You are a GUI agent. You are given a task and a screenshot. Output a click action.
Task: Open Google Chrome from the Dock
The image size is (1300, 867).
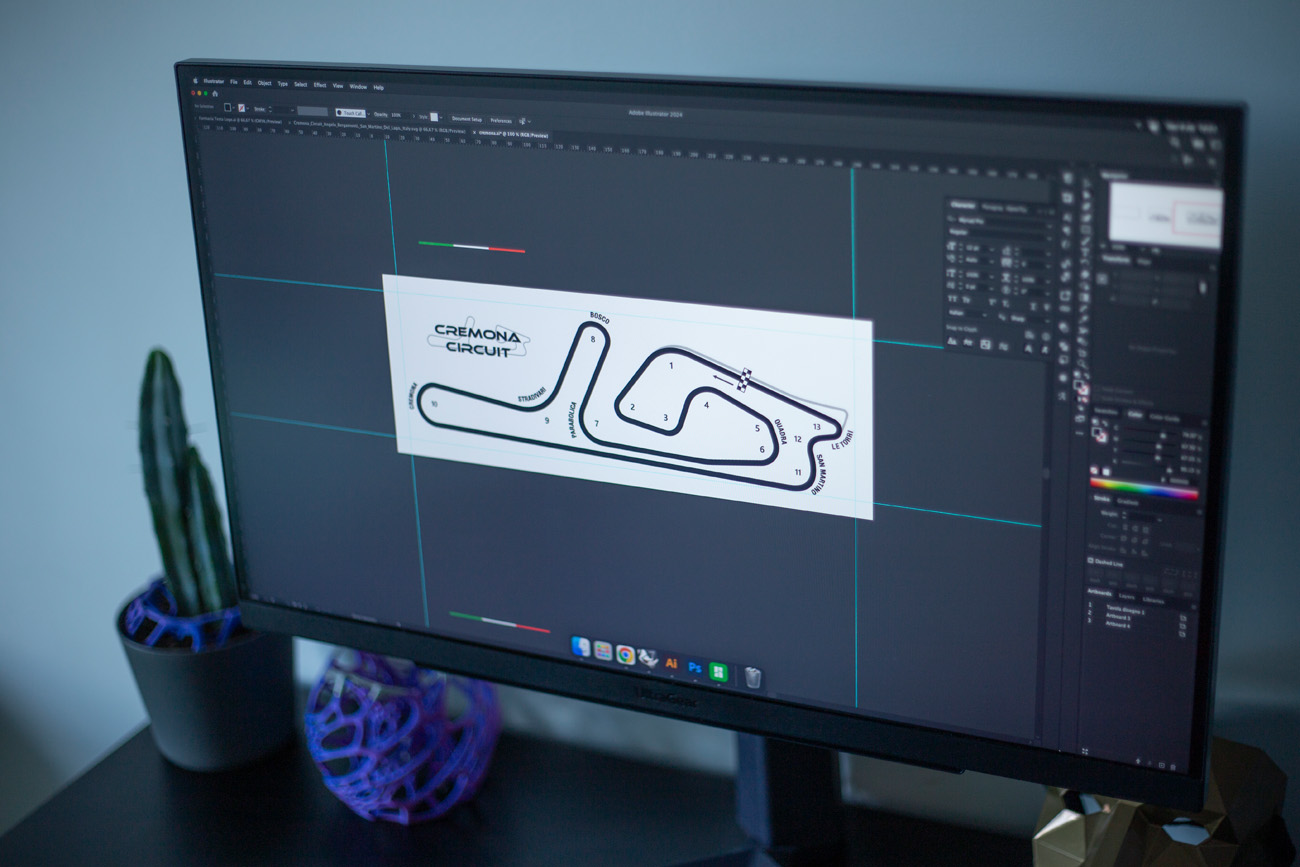point(625,655)
